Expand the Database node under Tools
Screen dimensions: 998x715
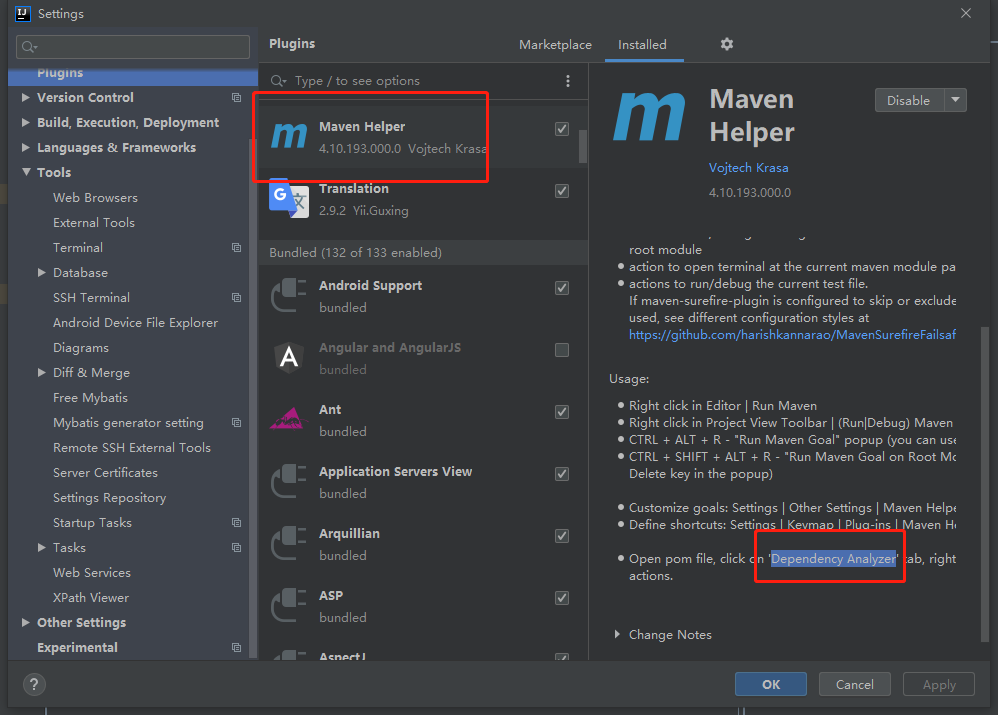click(x=41, y=273)
